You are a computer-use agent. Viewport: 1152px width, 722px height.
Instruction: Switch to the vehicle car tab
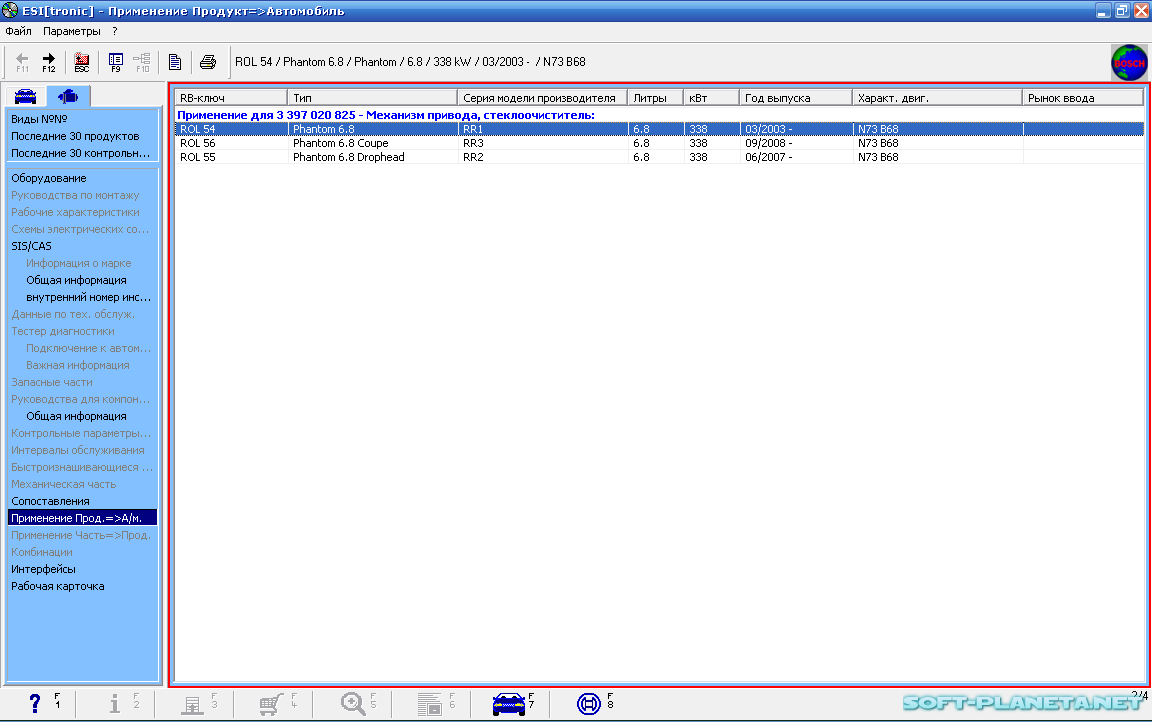click(25, 97)
